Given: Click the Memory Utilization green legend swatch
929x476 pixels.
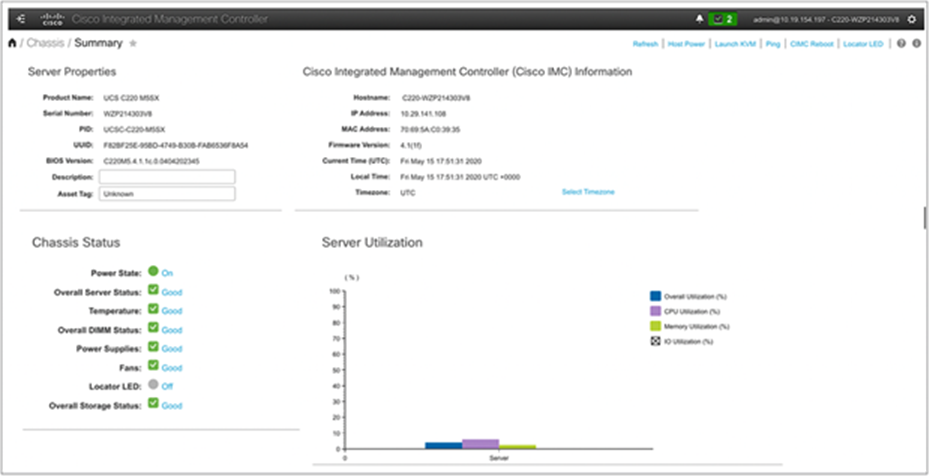Looking at the screenshot, I should pyautogui.click(x=655, y=326).
